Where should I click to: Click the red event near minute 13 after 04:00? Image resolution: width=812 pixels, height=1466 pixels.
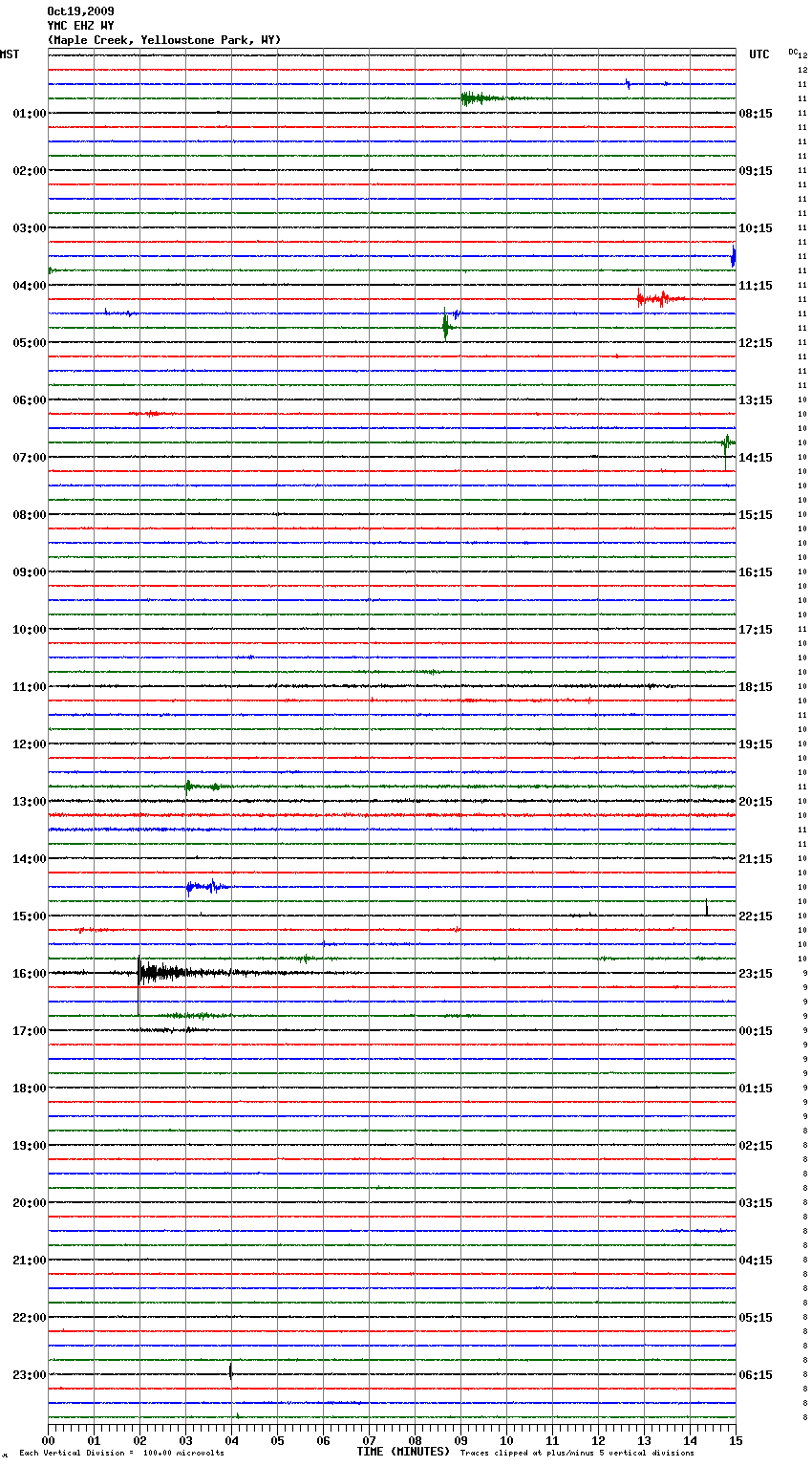tap(661, 298)
